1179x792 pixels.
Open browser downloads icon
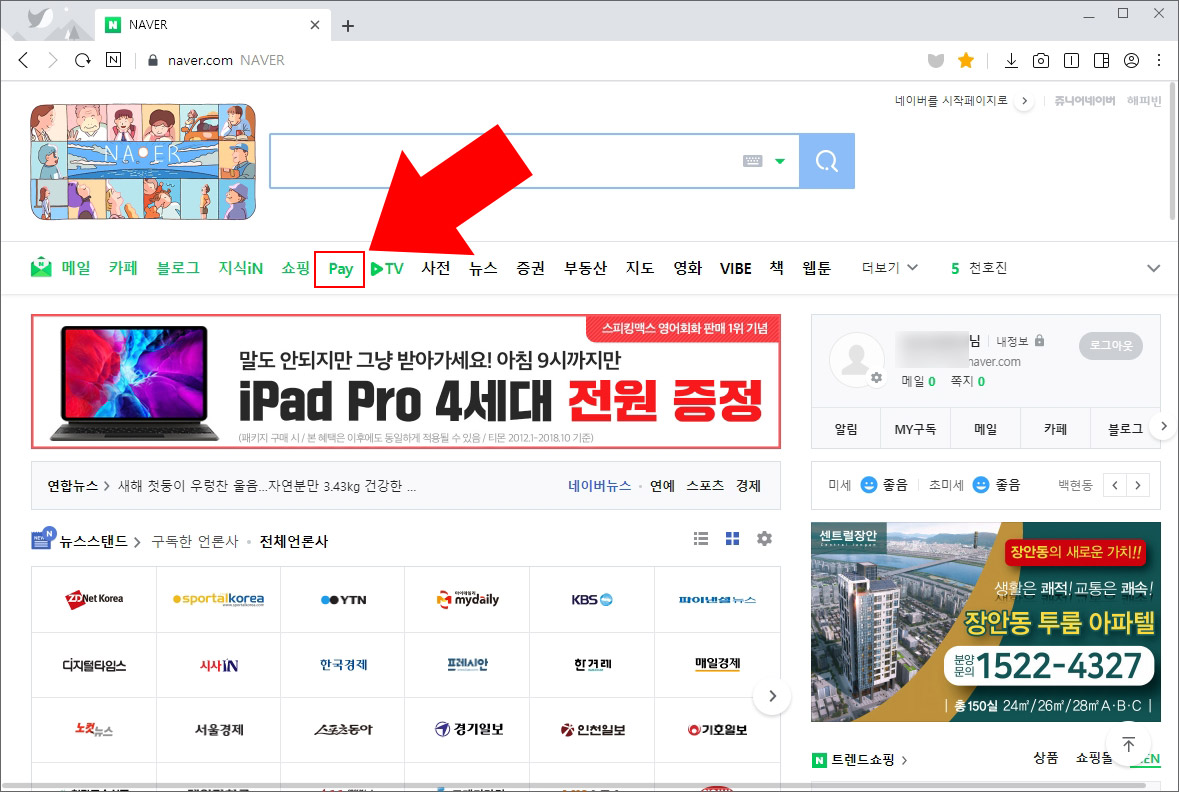pyautogui.click(x=1011, y=60)
